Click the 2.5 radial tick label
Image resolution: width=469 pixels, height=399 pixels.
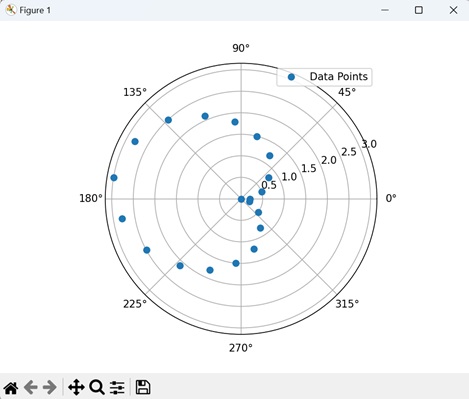[x=349, y=152]
